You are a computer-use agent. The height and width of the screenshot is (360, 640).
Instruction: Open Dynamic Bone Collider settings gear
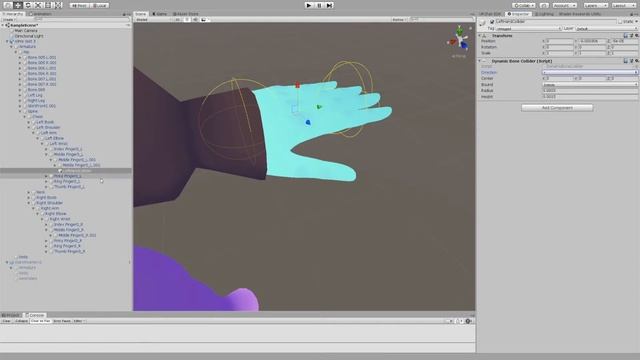[636, 61]
